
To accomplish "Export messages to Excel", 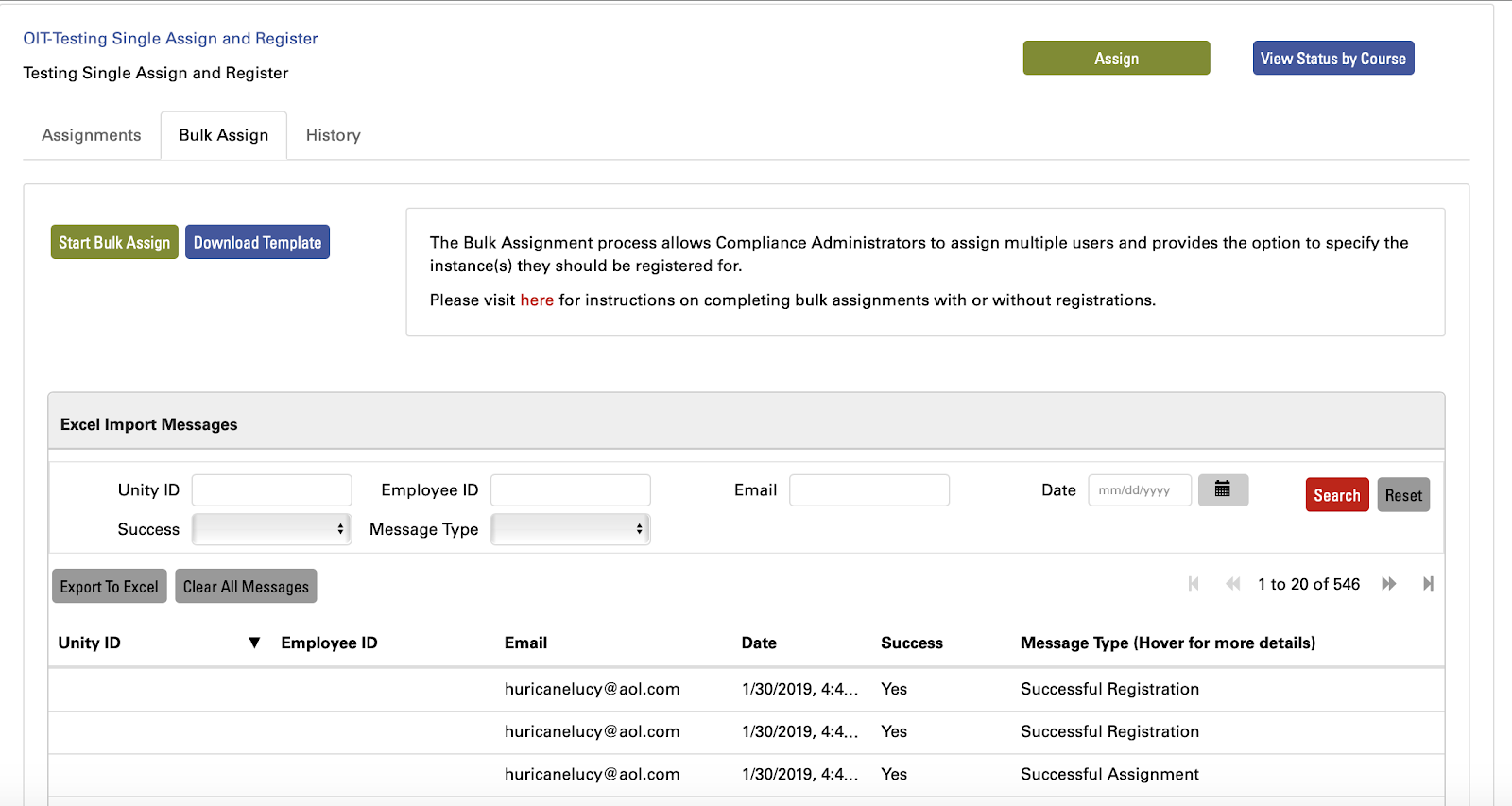I will click(x=110, y=586).
